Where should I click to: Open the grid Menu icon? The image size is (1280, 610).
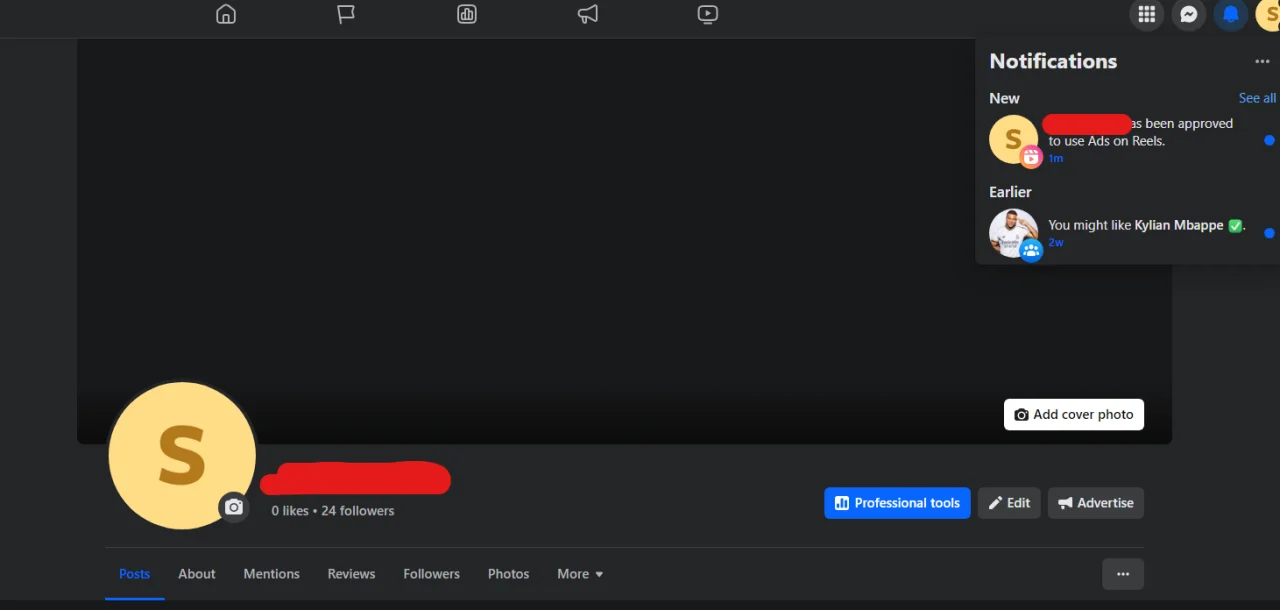point(1147,14)
